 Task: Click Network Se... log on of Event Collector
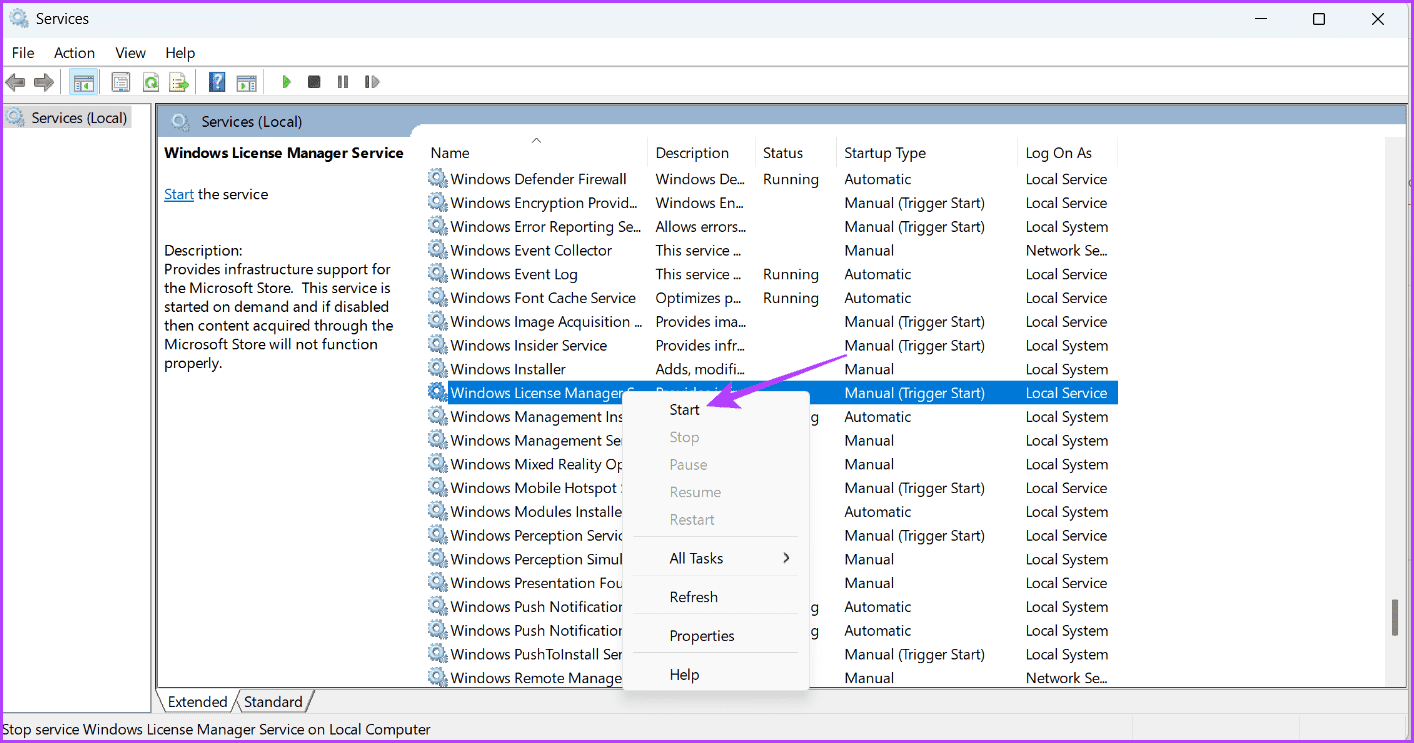(x=1066, y=250)
